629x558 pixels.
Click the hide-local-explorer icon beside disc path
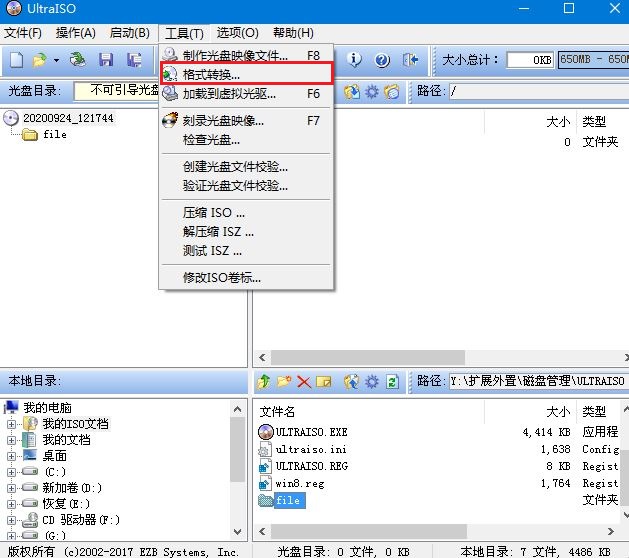(392, 92)
